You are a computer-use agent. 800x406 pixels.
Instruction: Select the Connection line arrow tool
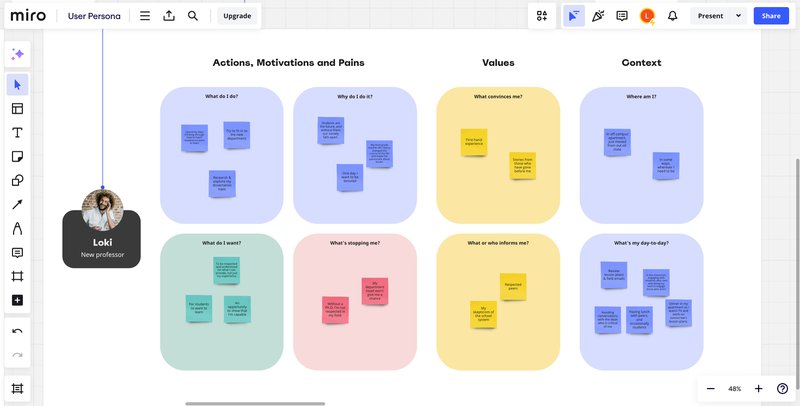18,205
